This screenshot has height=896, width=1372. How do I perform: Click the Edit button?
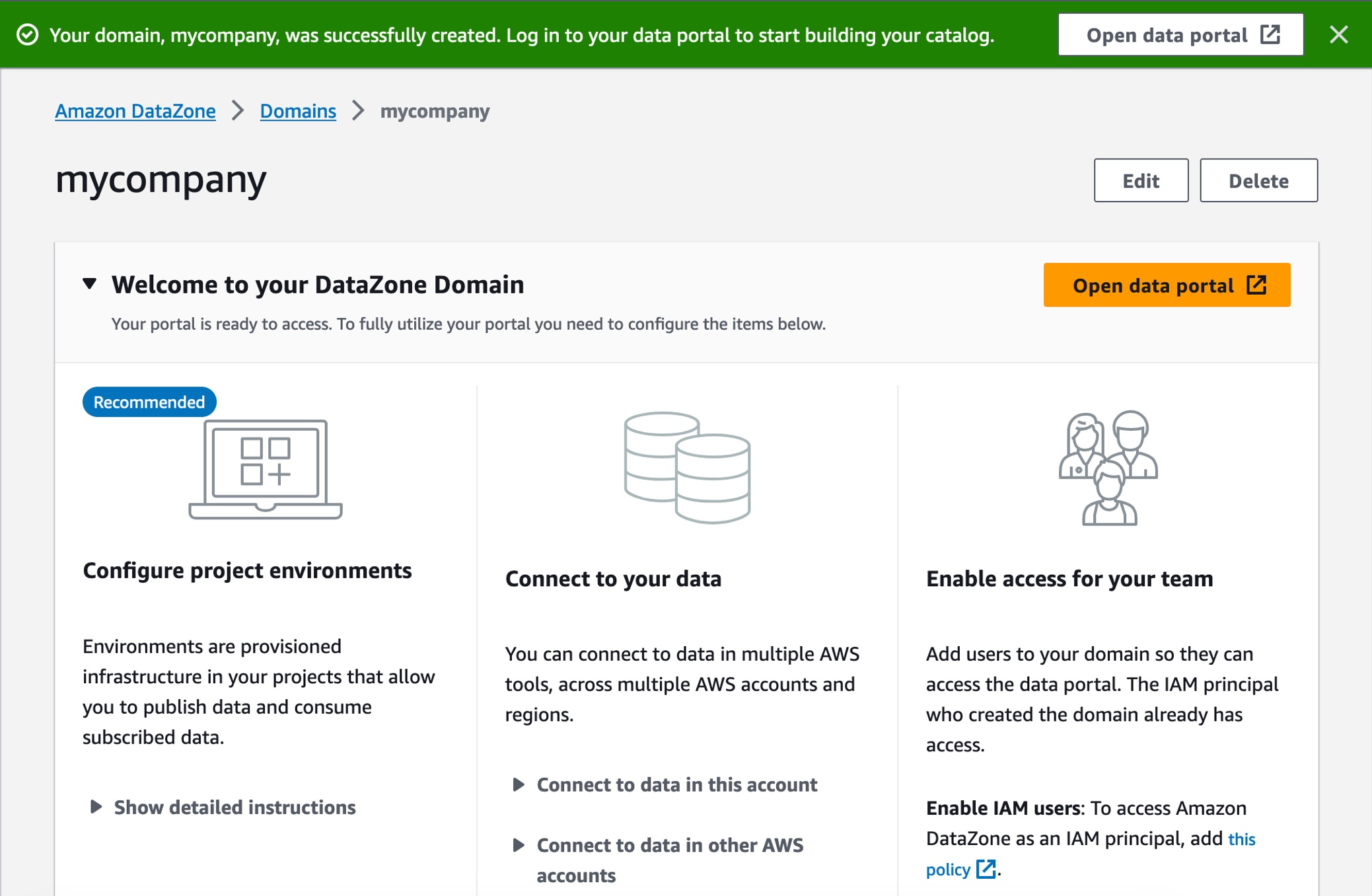(1141, 180)
